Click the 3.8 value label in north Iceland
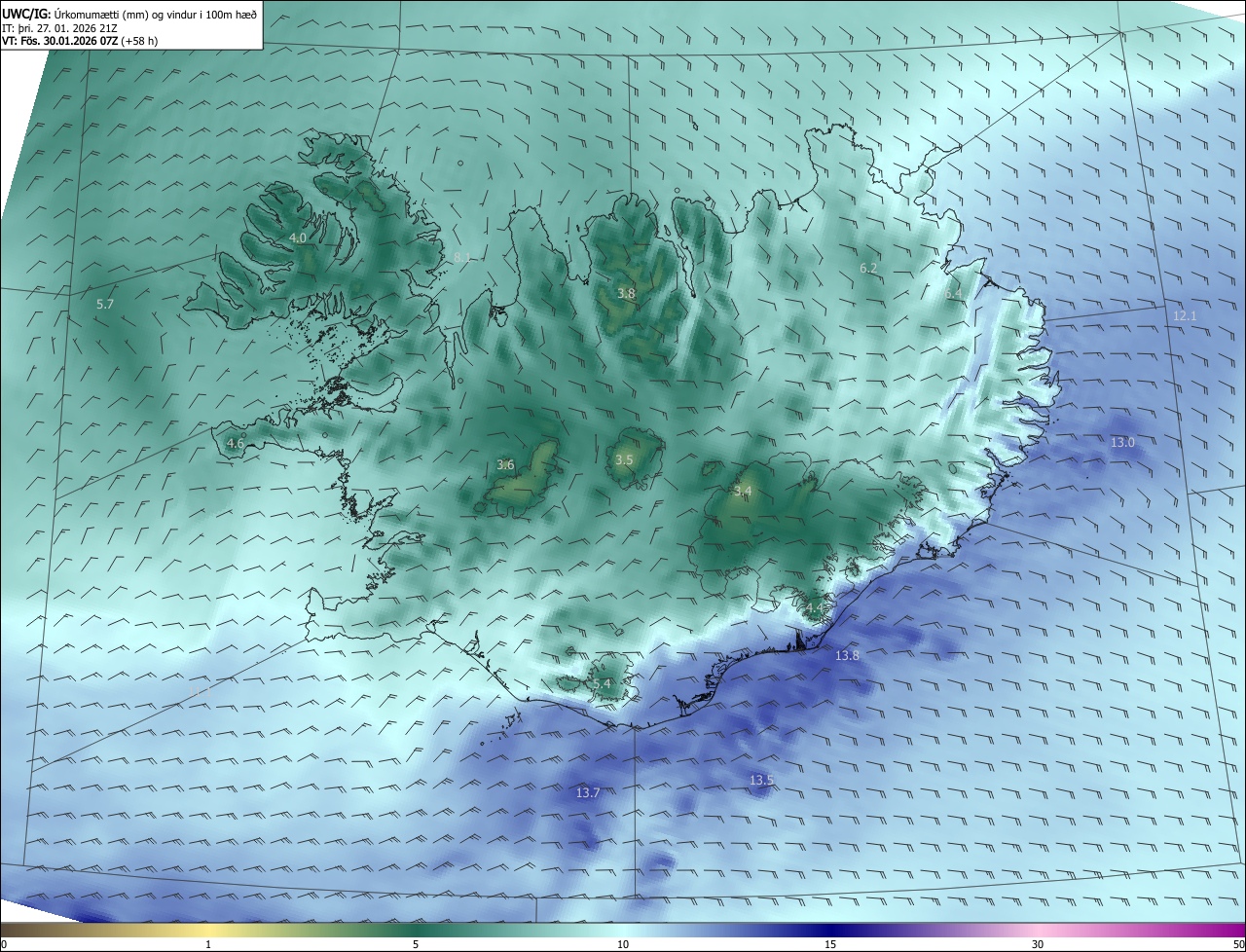The width and height of the screenshot is (1246, 952). [x=626, y=293]
